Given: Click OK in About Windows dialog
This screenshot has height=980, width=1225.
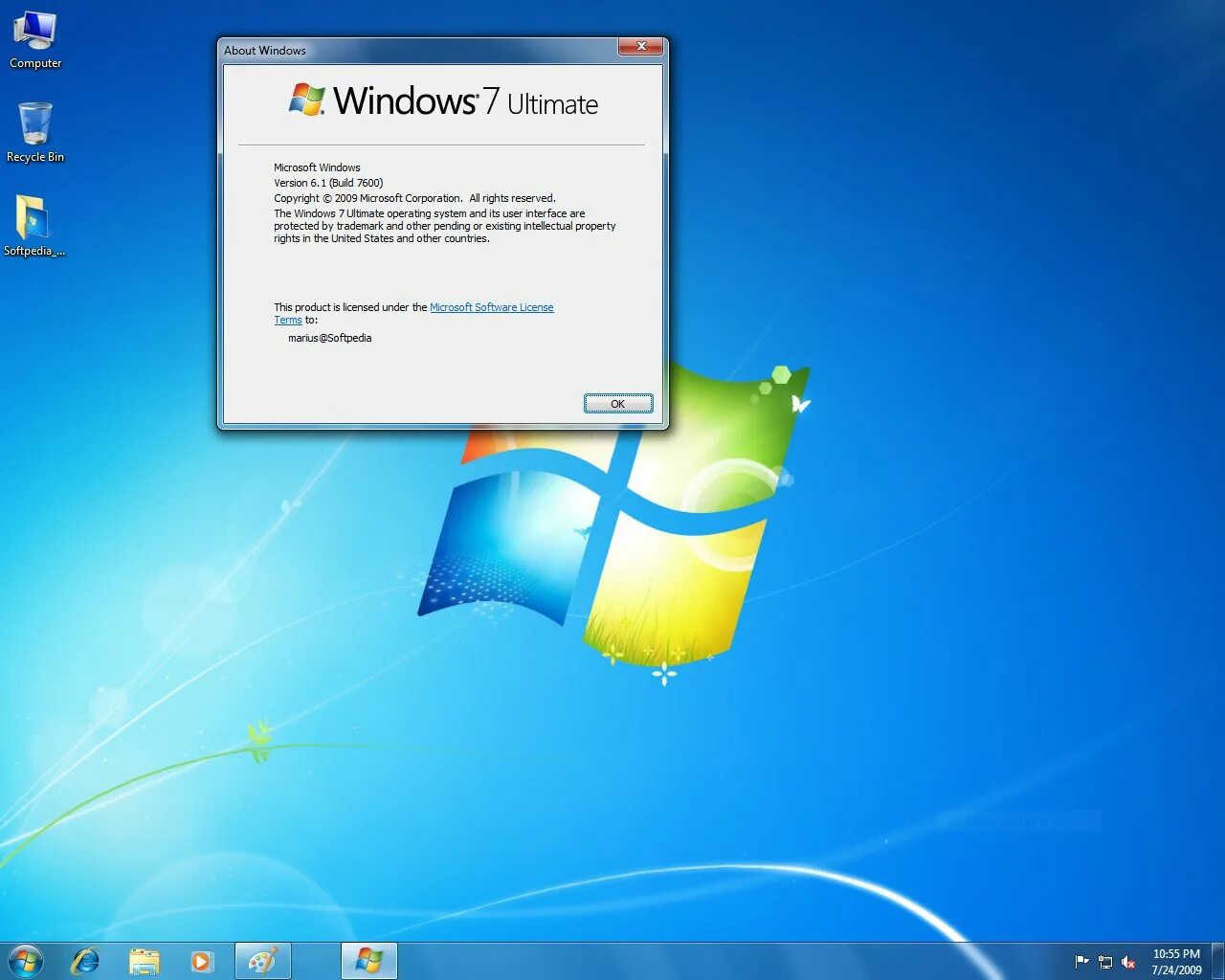Looking at the screenshot, I should click(x=618, y=404).
